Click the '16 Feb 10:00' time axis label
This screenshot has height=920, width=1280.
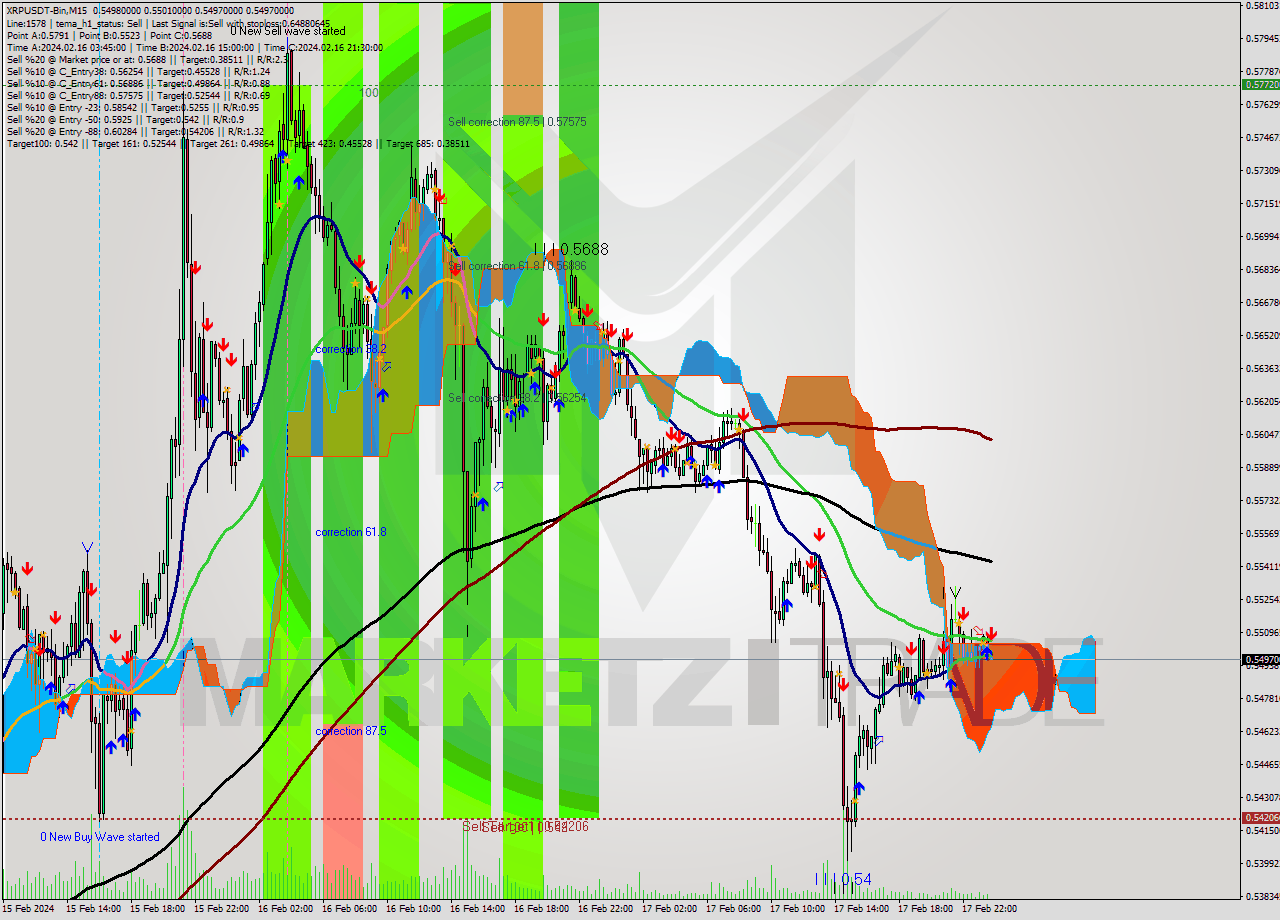coord(415,909)
